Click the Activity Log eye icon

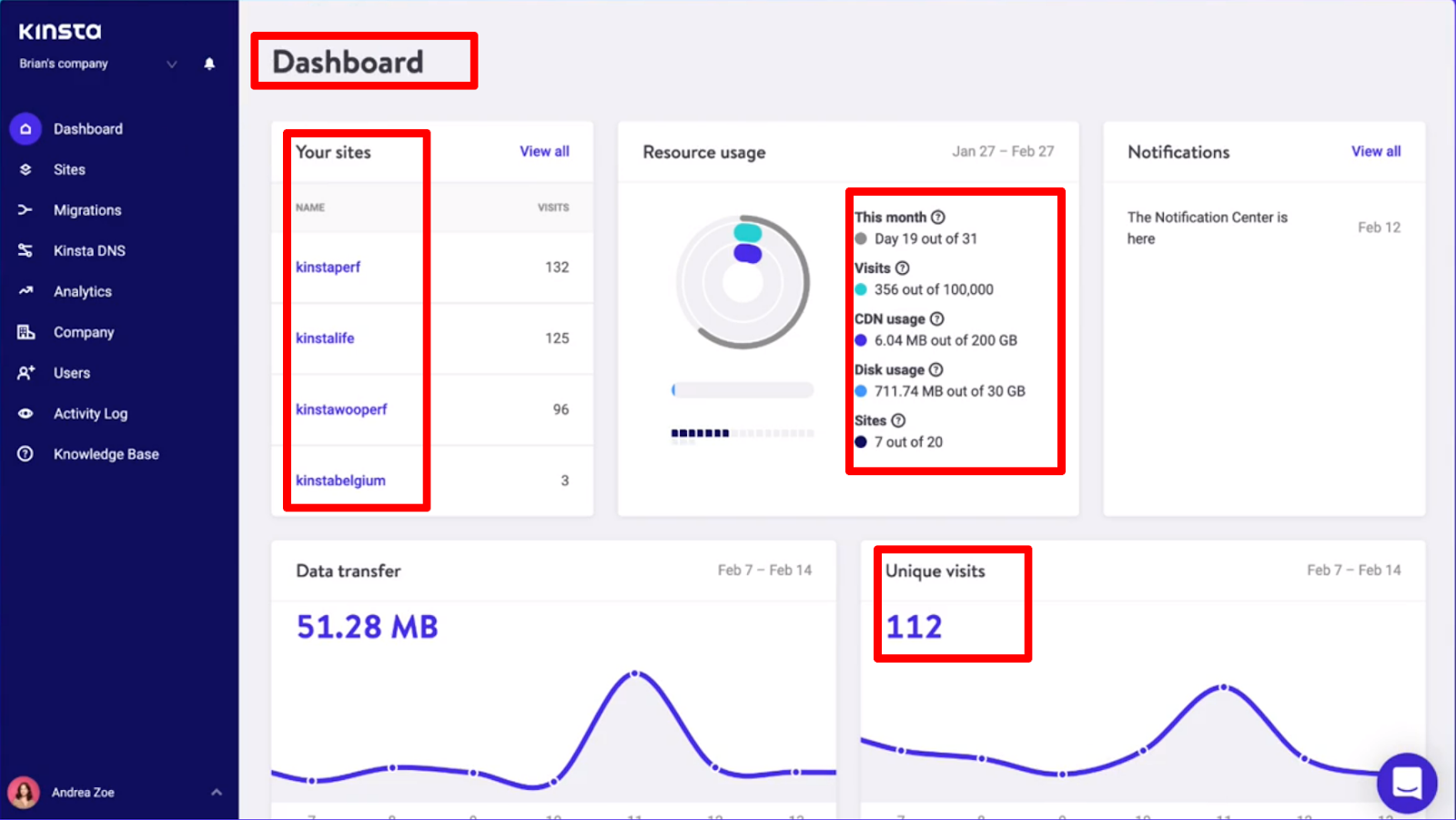click(x=25, y=413)
